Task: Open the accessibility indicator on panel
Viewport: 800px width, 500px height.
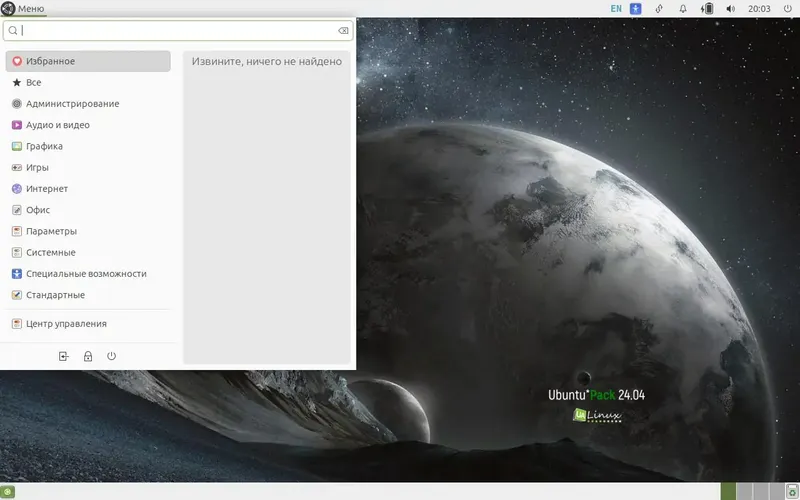Action: pos(636,9)
